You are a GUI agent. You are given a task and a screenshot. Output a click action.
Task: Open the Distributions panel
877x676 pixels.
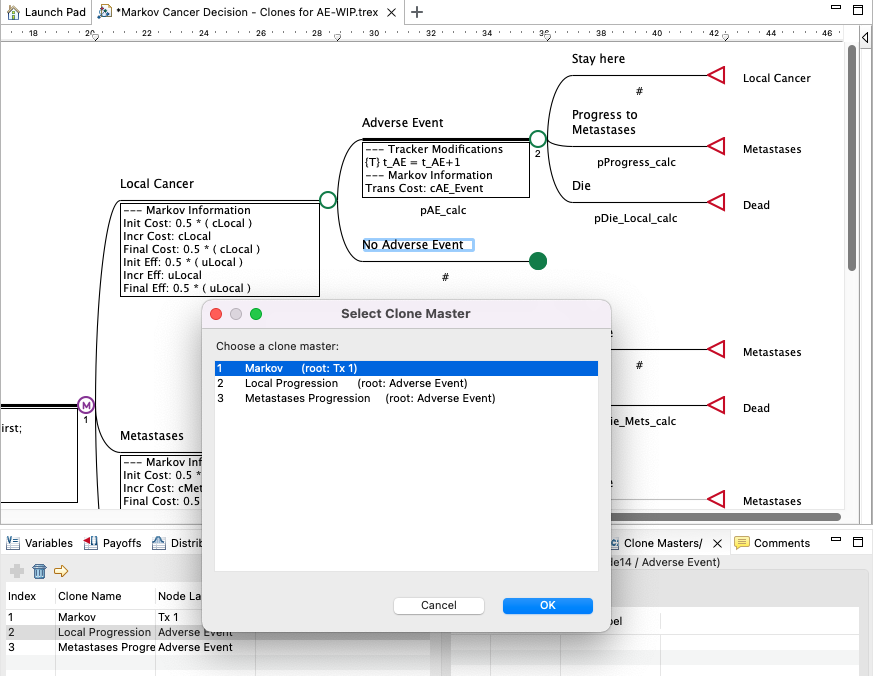pyautogui.click(x=180, y=543)
